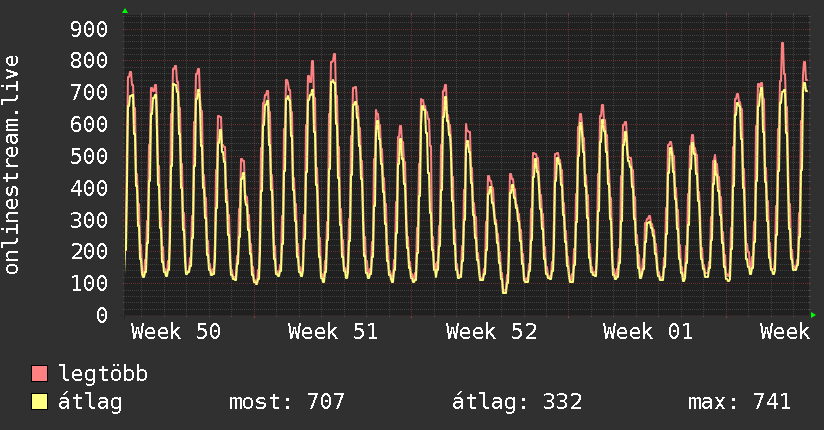Select the Week 01 axis label
824x430 pixels.
pos(648,332)
